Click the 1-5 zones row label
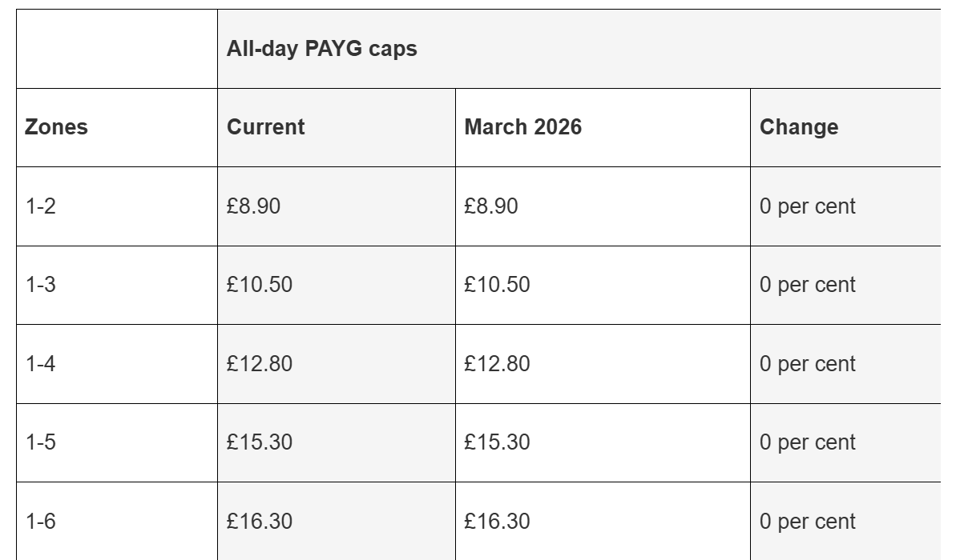Viewport: 960px width, 560px height. (117, 442)
